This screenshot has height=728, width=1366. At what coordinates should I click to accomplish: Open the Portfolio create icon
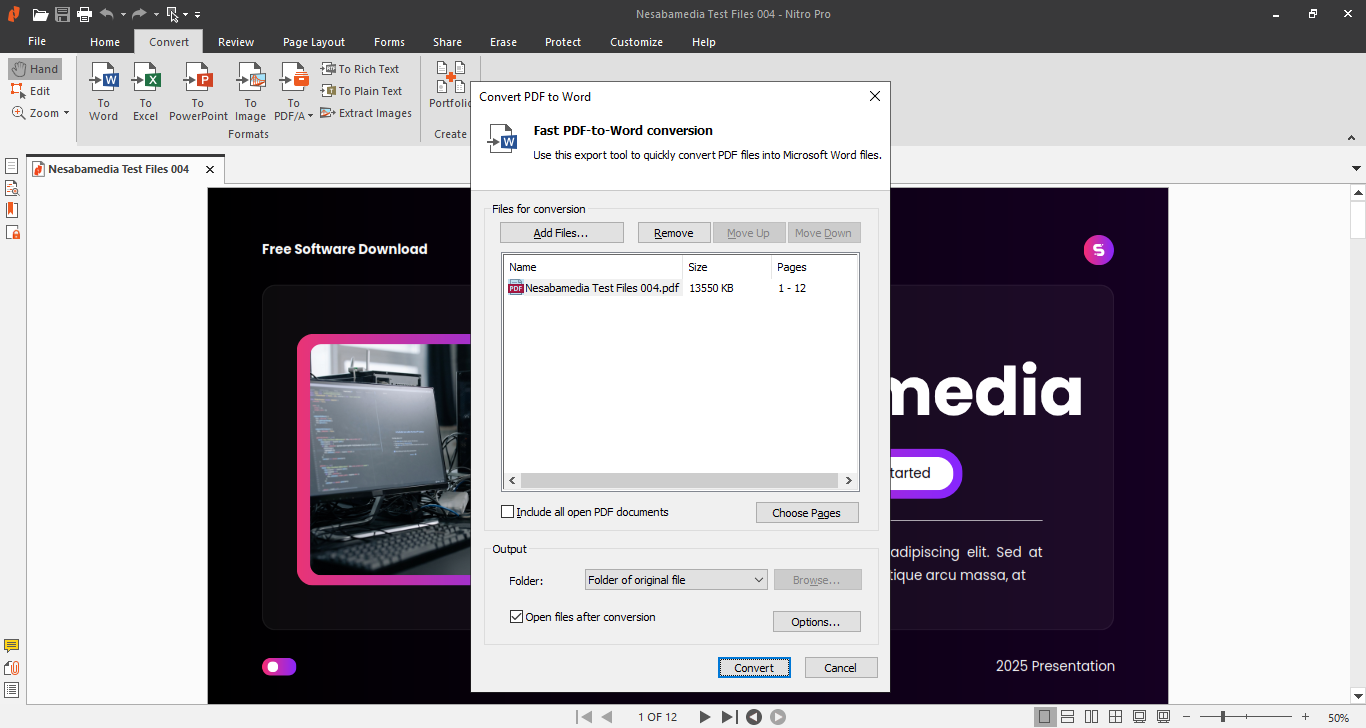(450, 85)
